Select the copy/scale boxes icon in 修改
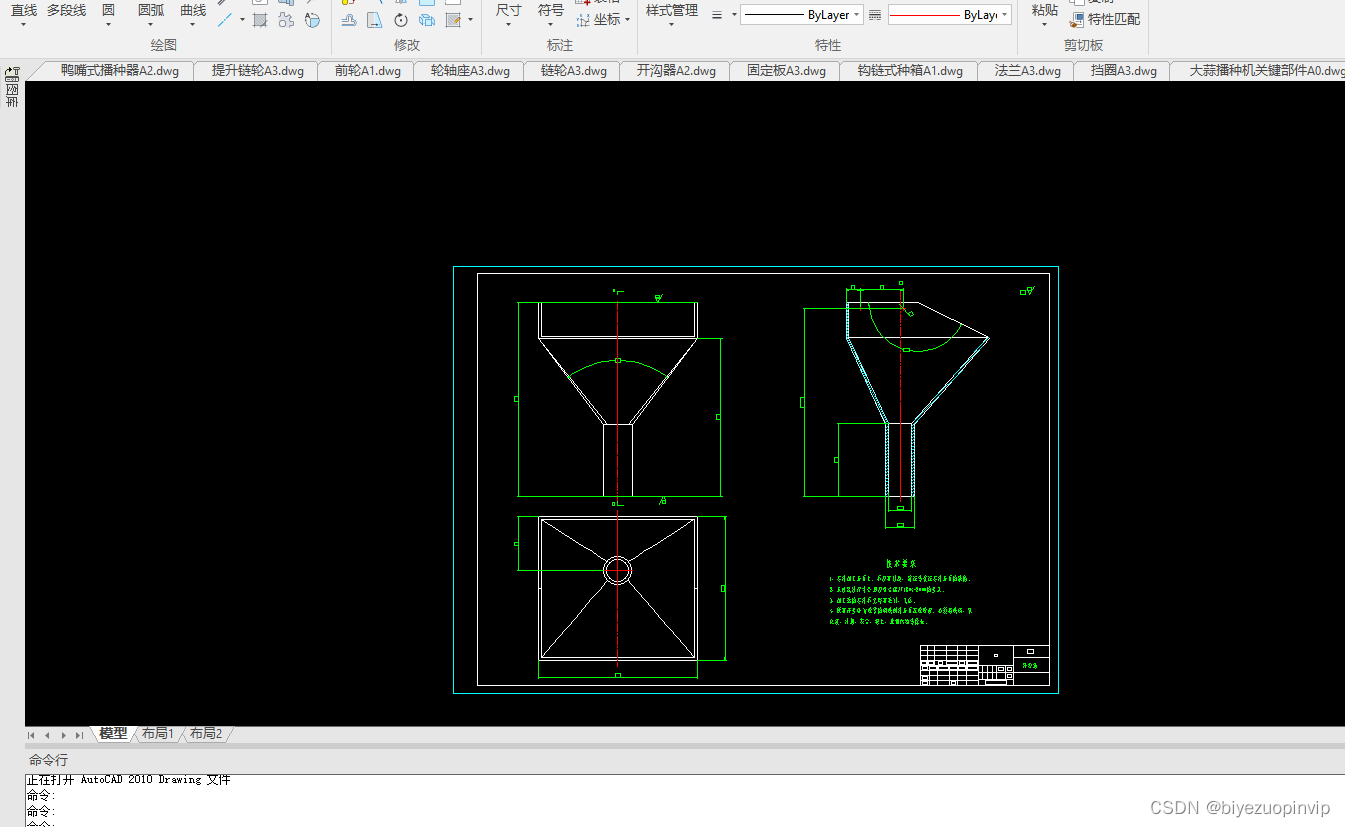 click(x=427, y=19)
